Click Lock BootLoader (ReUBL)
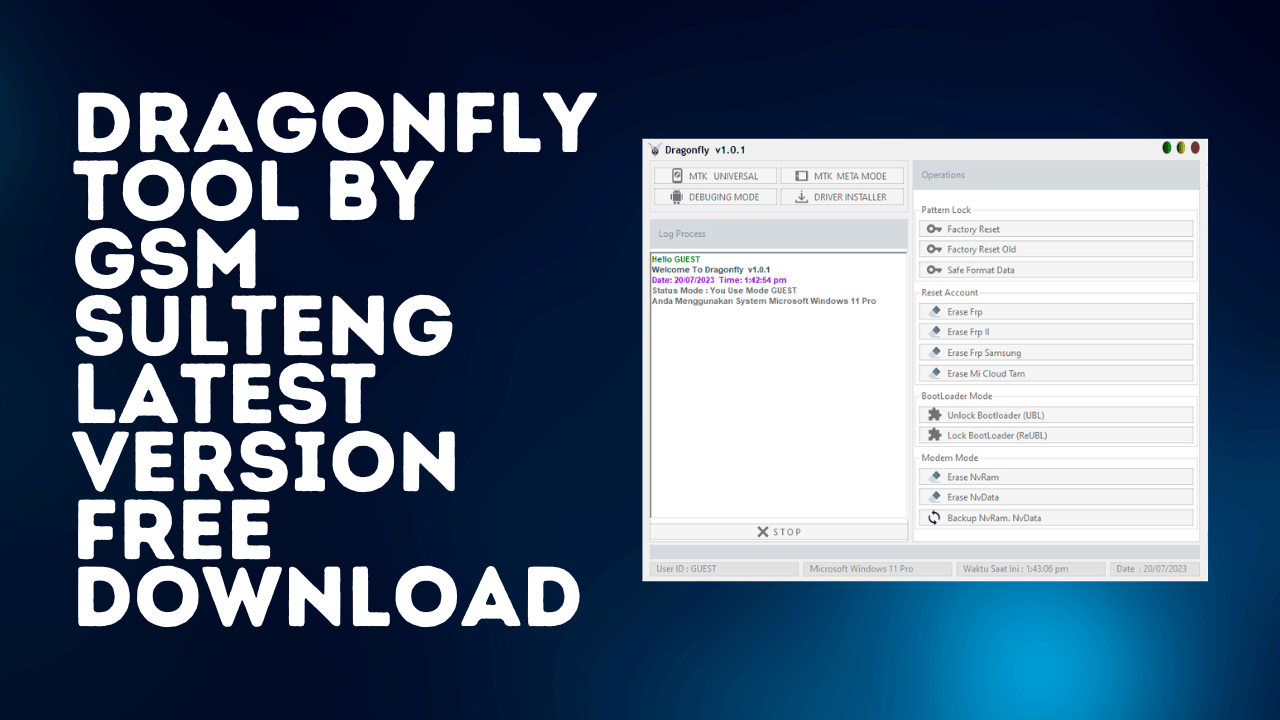The width and height of the screenshot is (1280, 720). (1056, 435)
